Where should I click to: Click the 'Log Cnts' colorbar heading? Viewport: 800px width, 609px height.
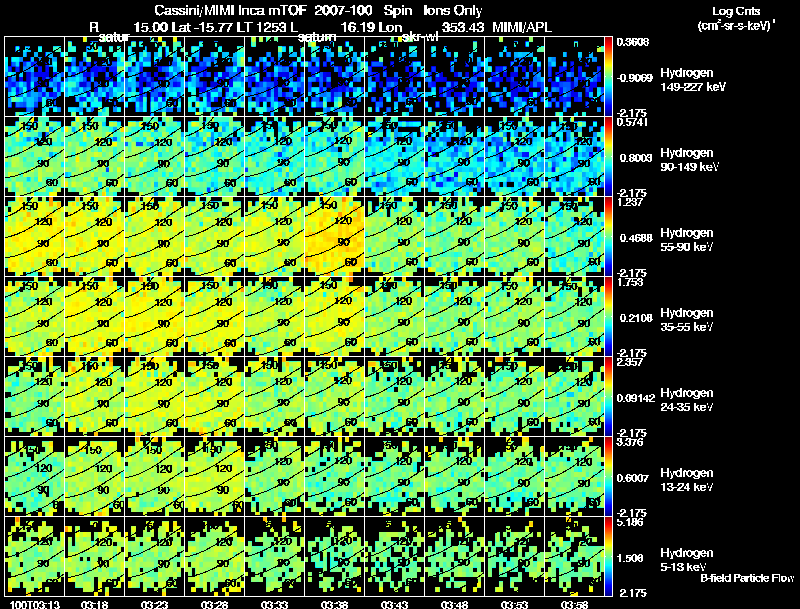[x=736, y=12]
